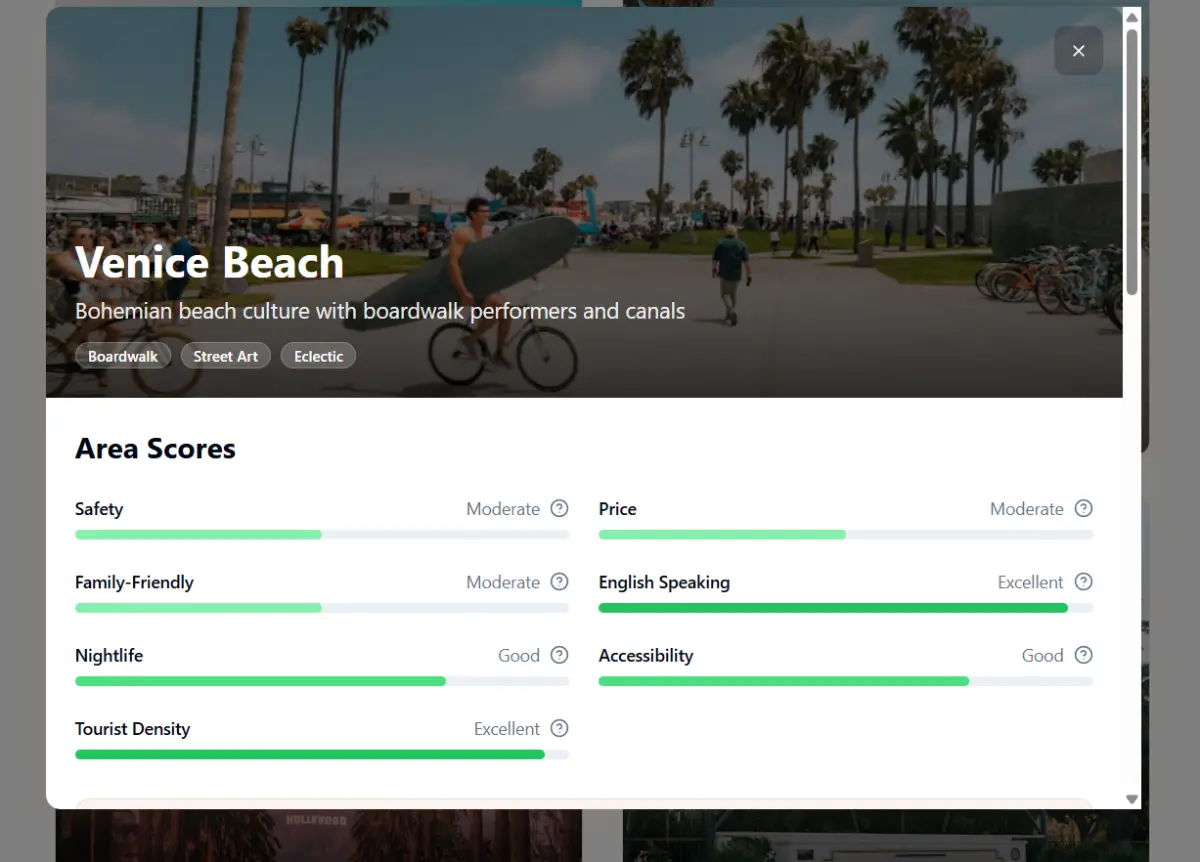Choose the Eclectic tag chip
1200x862 pixels.
point(318,356)
